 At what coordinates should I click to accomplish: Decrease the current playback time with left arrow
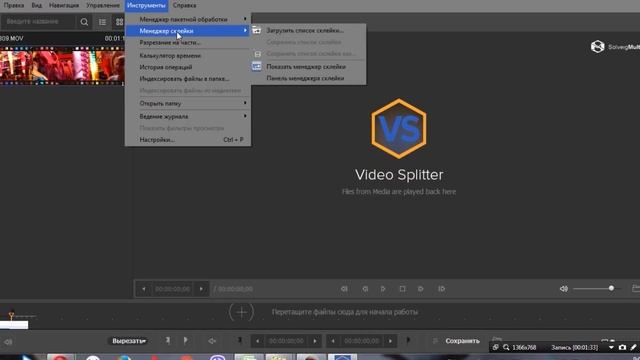pyautogui.click(x=144, y=289)
